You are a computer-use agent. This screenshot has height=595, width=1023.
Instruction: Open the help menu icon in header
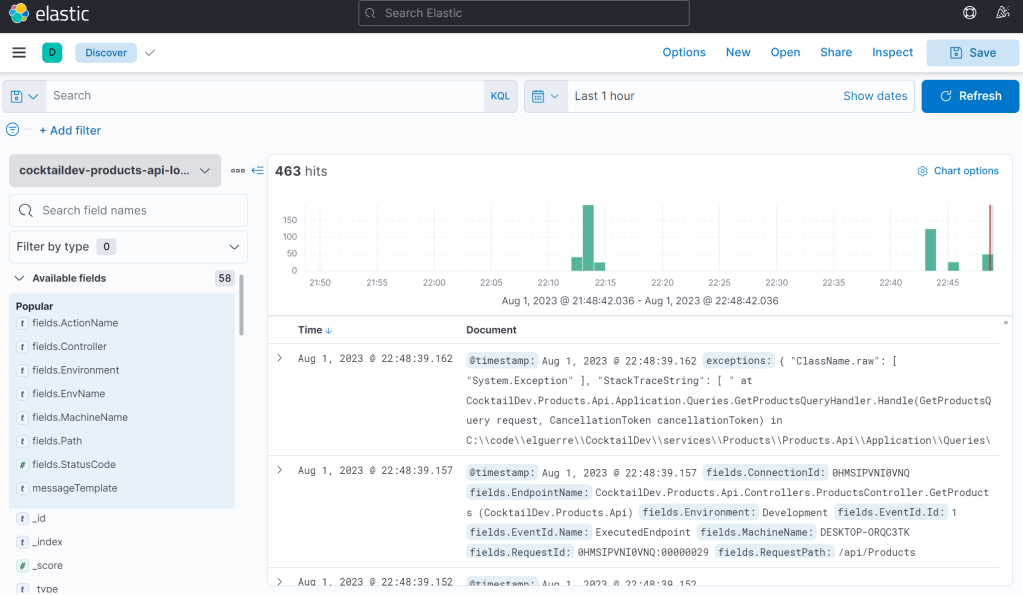(969, 13)
